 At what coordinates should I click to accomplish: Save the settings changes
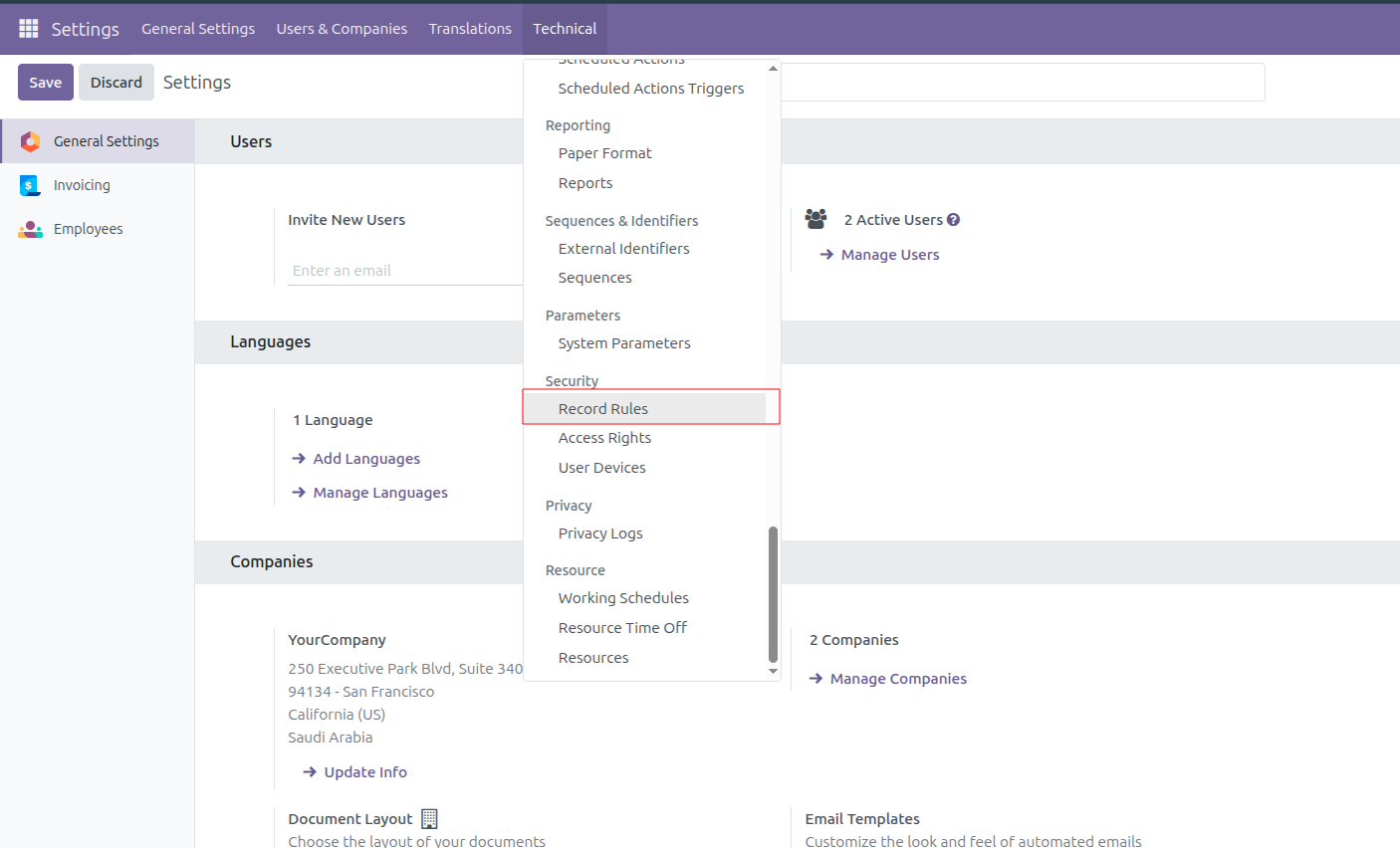(46, 83)
